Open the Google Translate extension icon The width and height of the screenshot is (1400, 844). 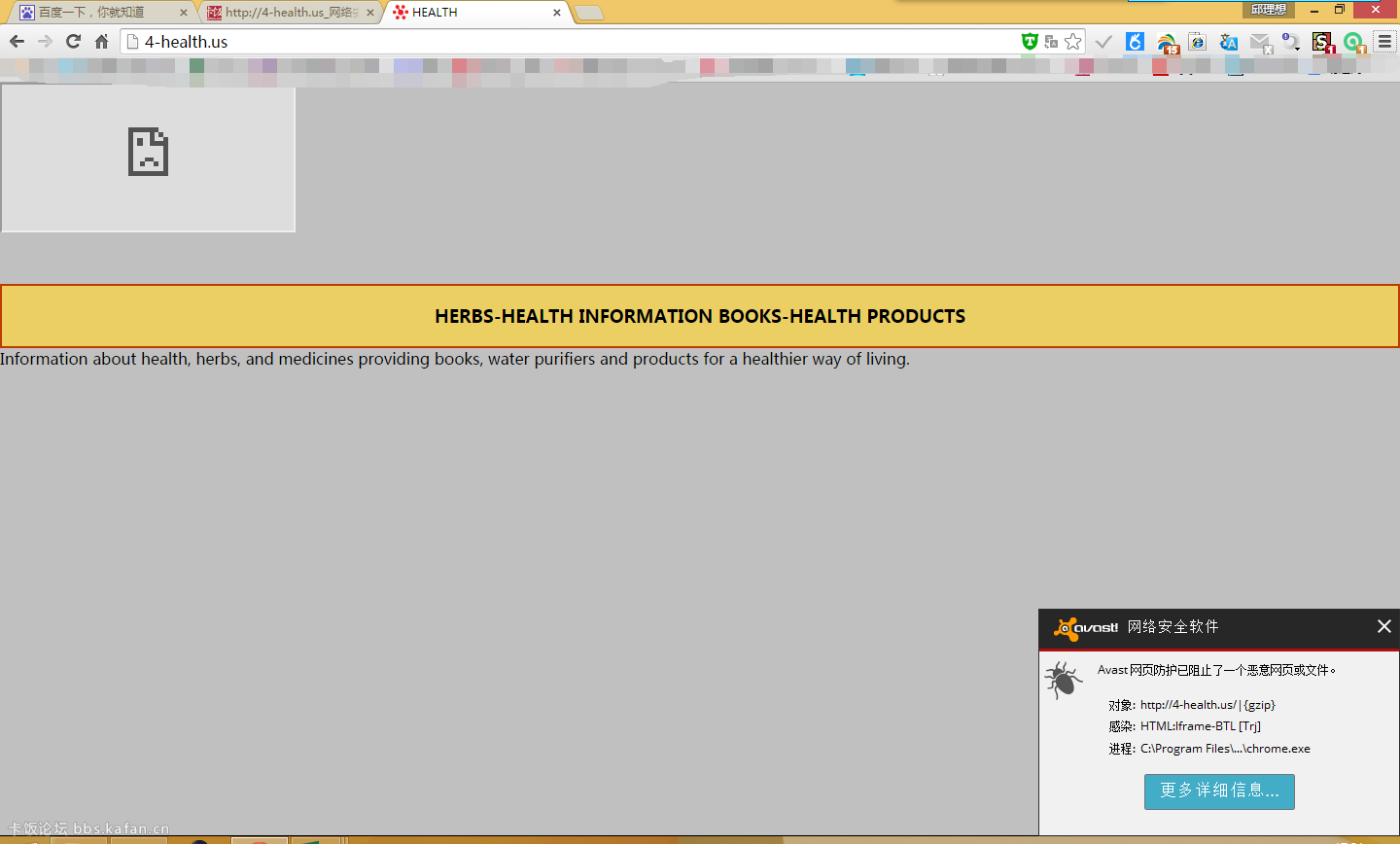click(x=1229, y=42)
